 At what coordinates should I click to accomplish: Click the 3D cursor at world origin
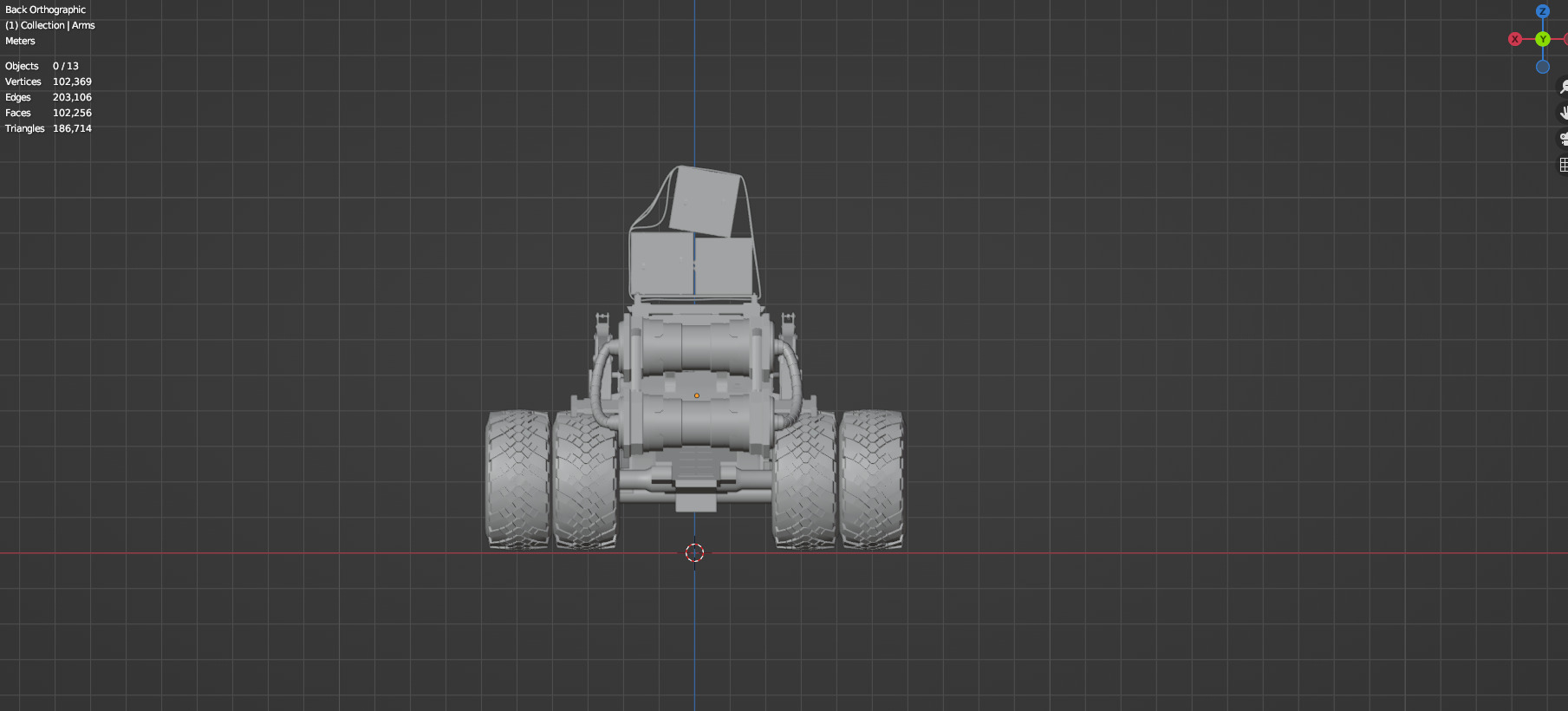(x=694, y=552)
